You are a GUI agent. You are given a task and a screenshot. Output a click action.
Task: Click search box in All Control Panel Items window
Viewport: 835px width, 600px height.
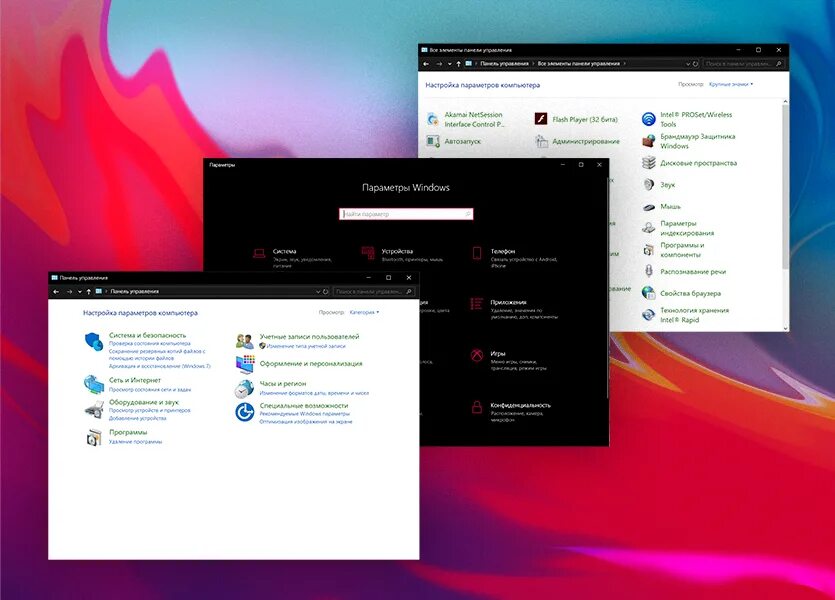coord(744,64)
